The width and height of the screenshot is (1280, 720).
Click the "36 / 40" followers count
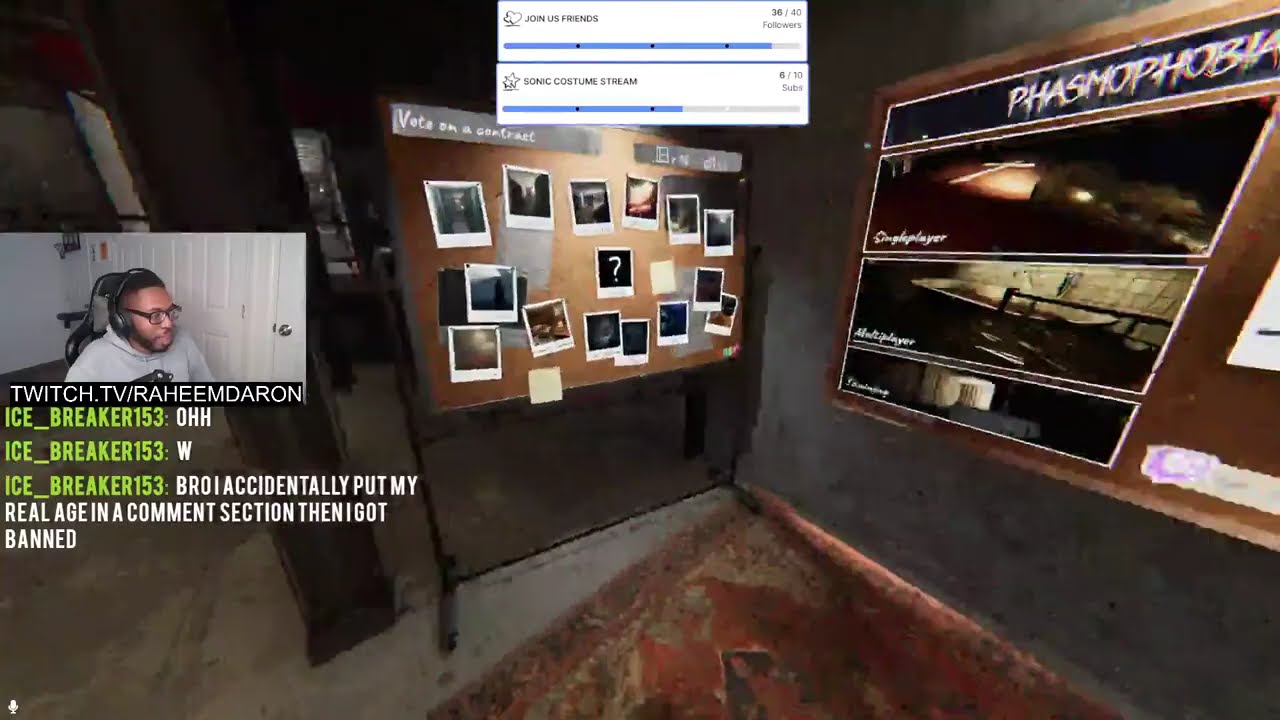[x=786, y=13]
